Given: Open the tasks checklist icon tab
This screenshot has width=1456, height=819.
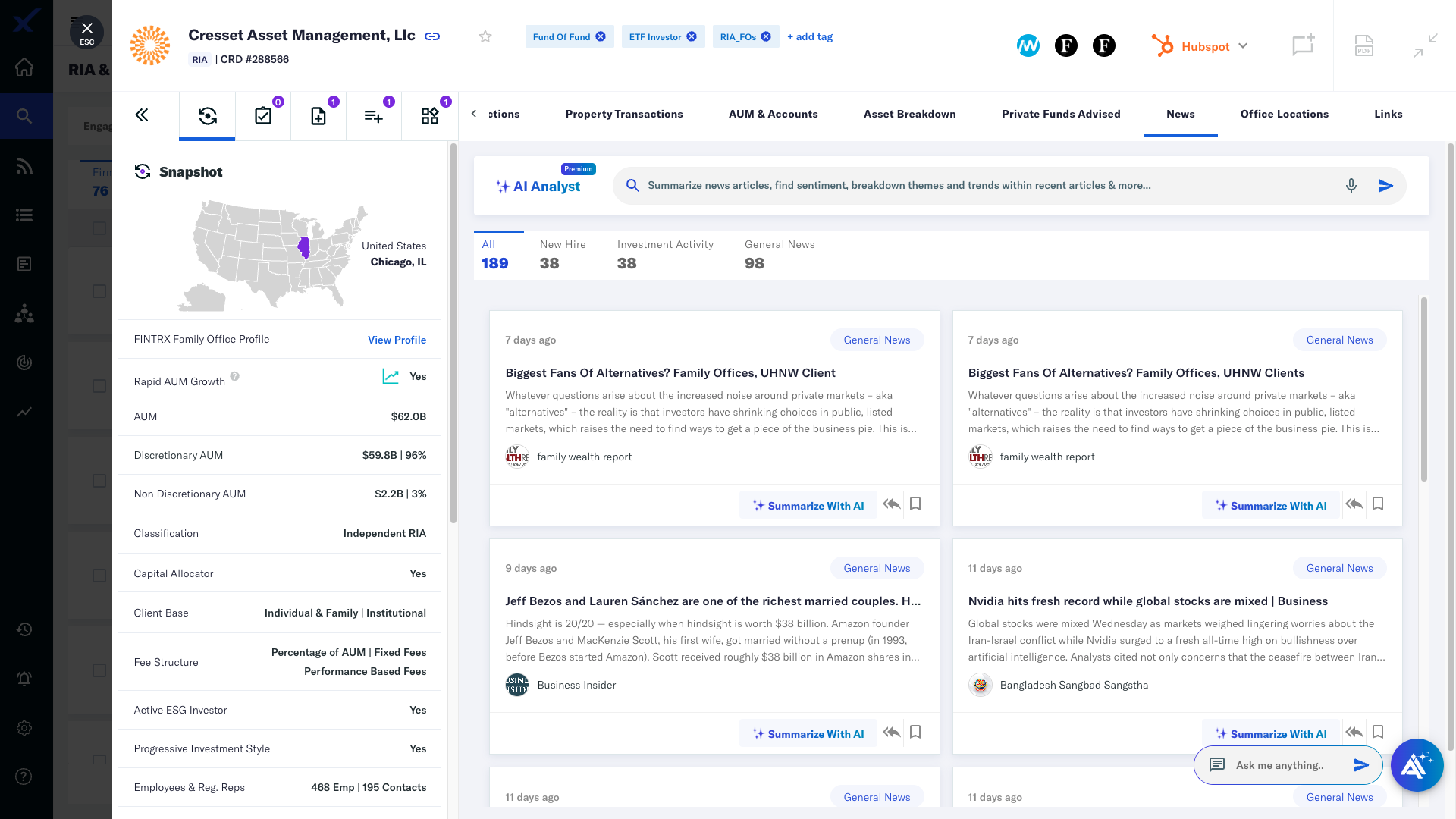Looking at the screenshot, I should (x=263, y=116).
